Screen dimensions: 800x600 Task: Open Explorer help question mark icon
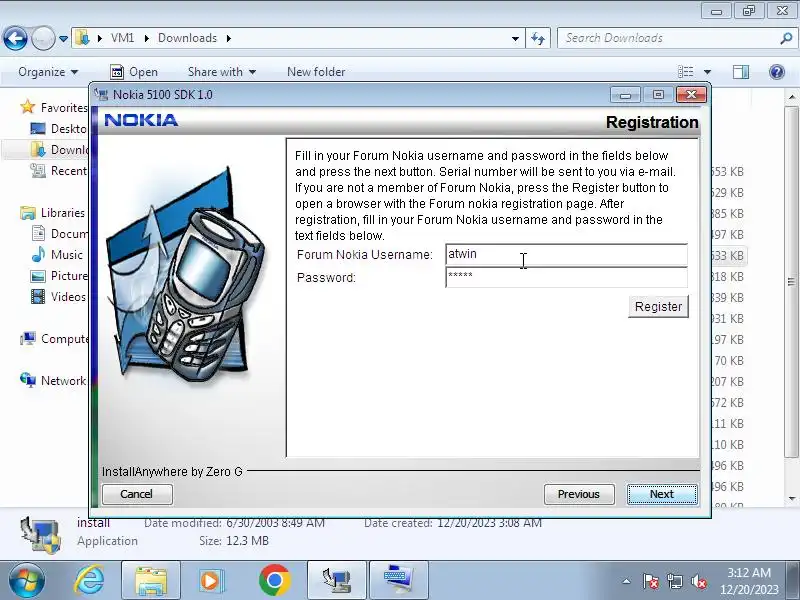(777, 72)
